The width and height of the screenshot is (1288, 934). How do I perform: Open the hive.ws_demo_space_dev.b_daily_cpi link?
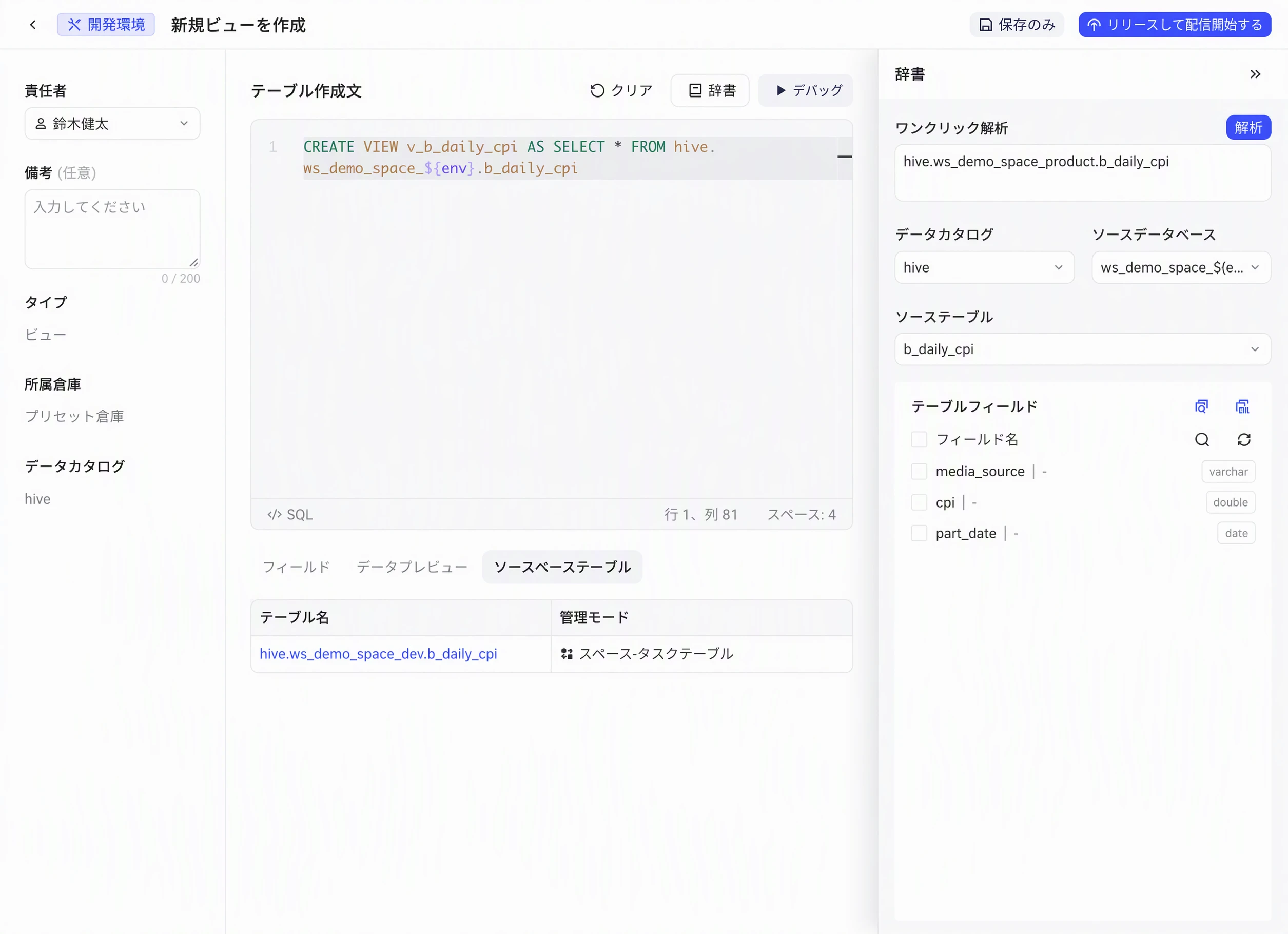point(378,654)
